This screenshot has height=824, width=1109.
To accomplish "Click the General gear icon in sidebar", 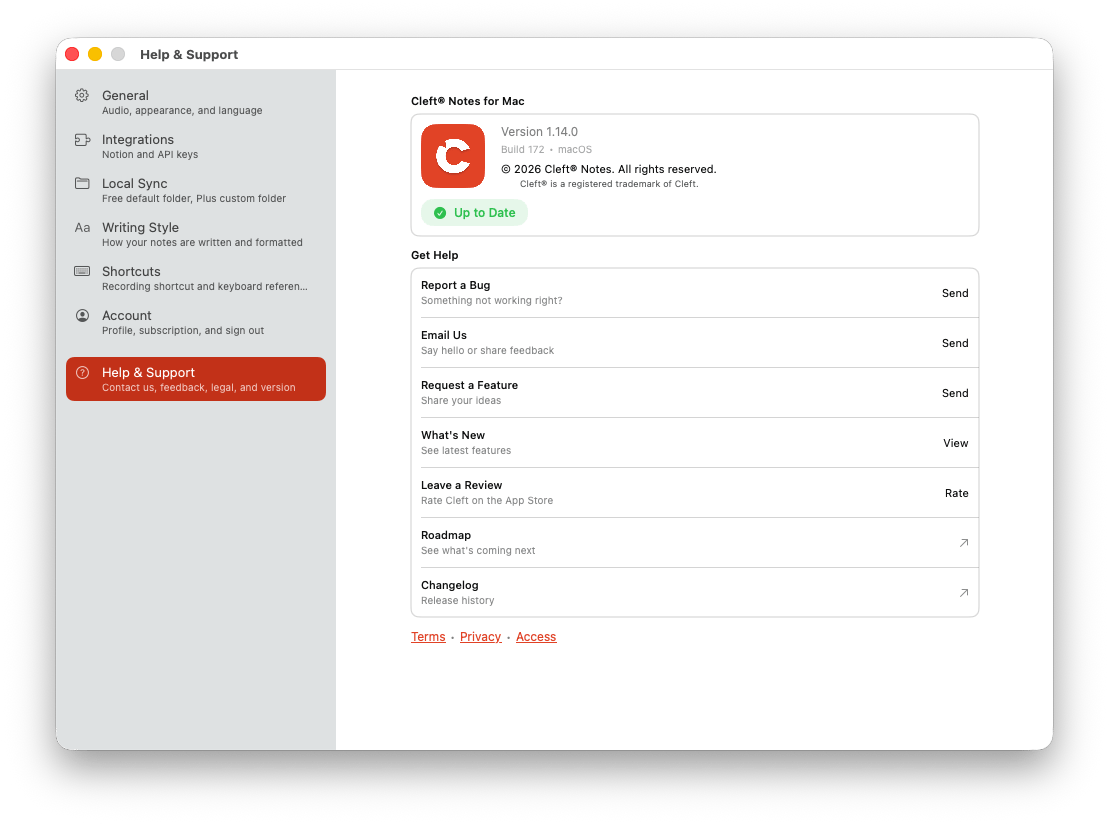I will coord(82,95).
